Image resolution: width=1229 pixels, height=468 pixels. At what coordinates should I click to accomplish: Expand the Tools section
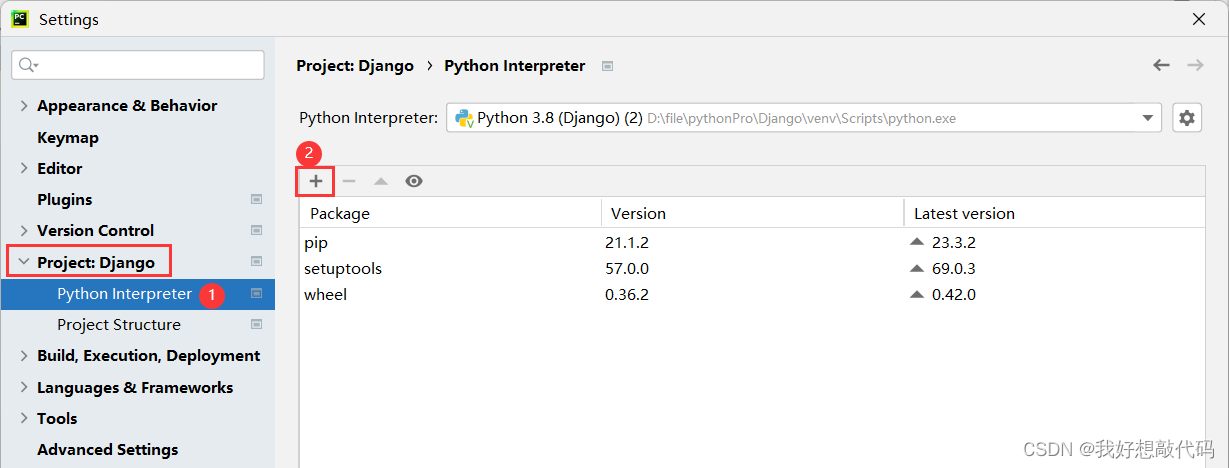[x=24, y=418]
